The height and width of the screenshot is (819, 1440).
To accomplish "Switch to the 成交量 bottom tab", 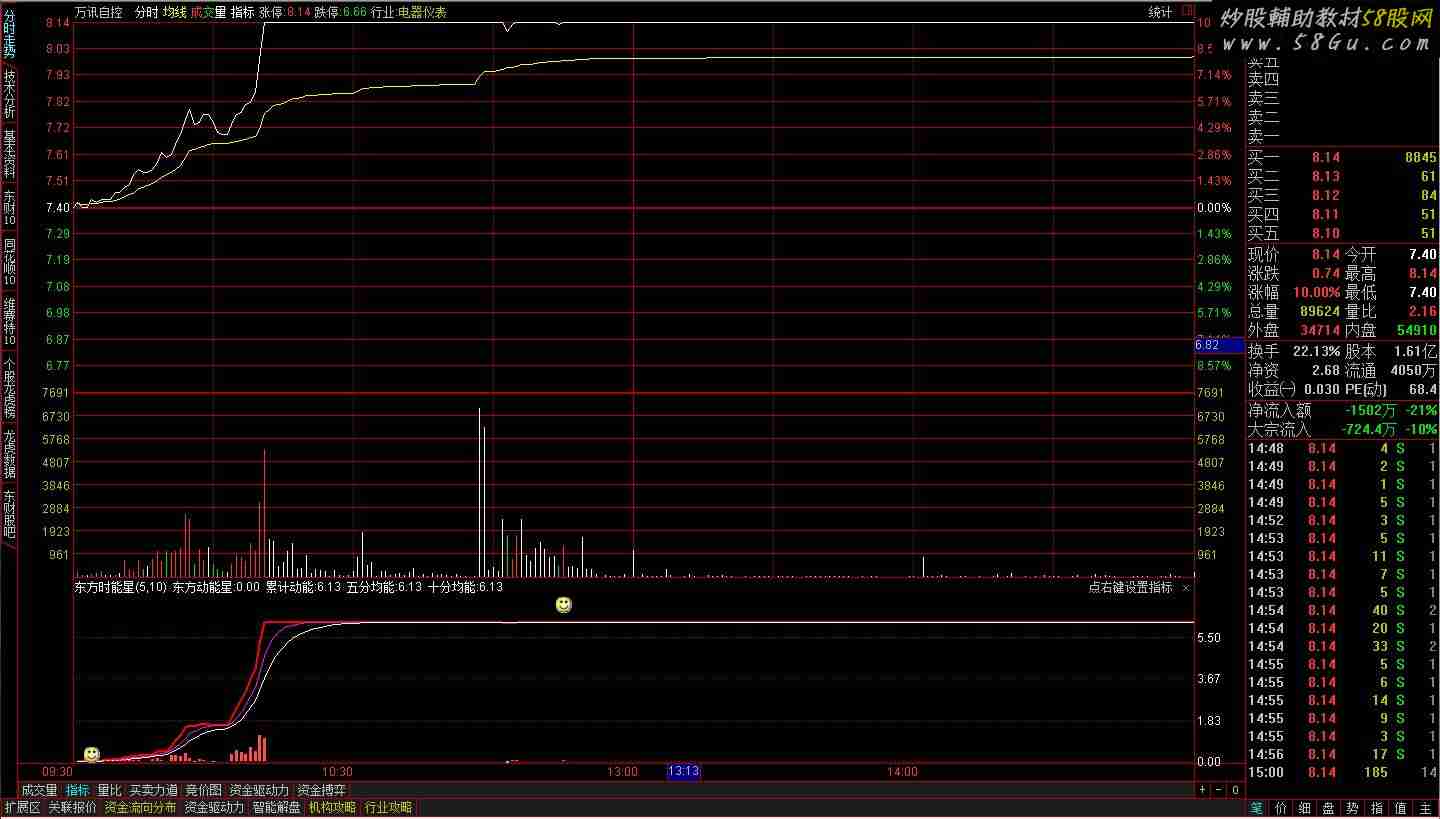I will 39,790.
